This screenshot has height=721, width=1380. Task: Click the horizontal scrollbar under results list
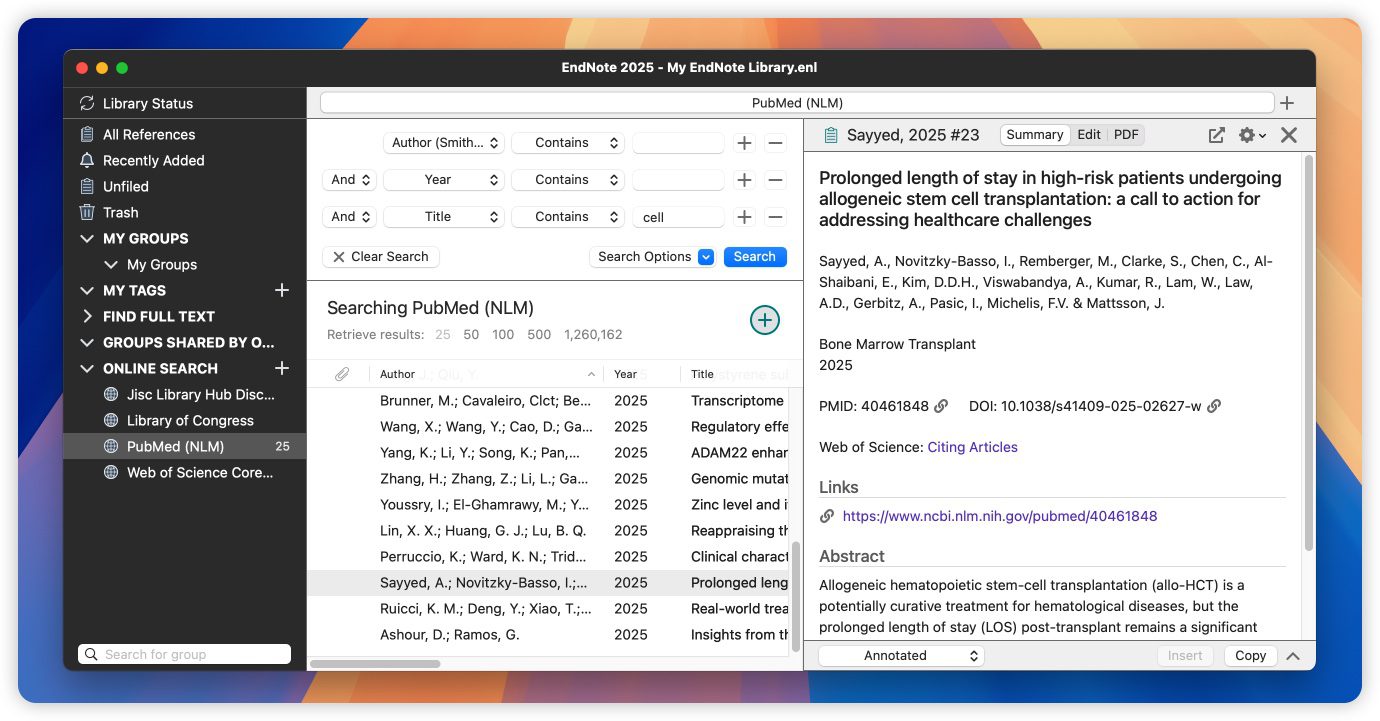tap(375, 664)
